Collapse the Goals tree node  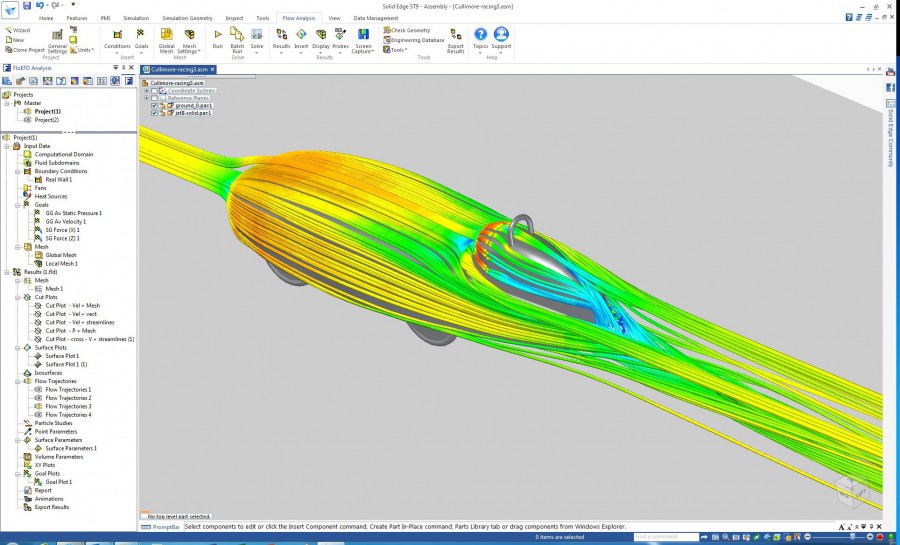point(18,205)
